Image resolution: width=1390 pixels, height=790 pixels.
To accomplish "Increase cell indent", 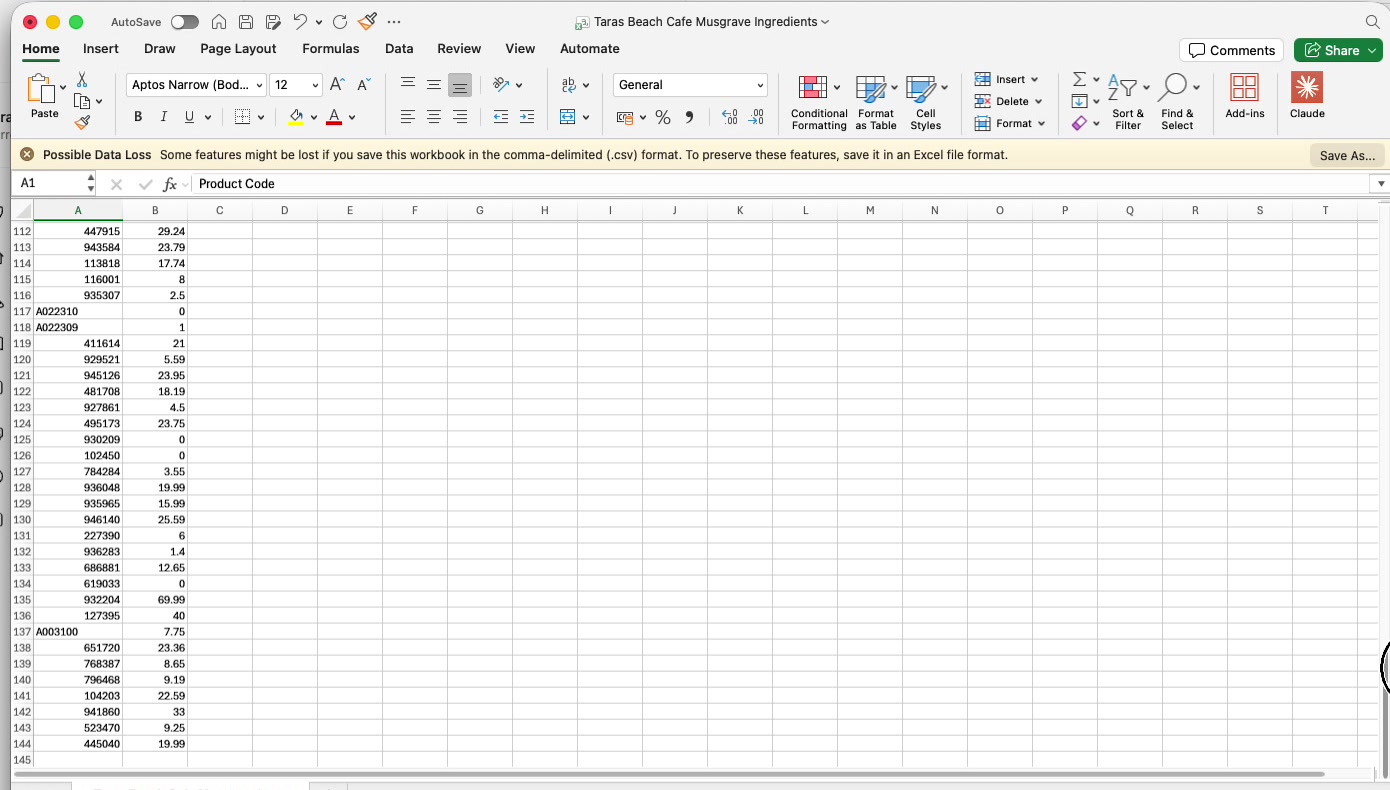I will pyautogui.click(x=527, y=117).
